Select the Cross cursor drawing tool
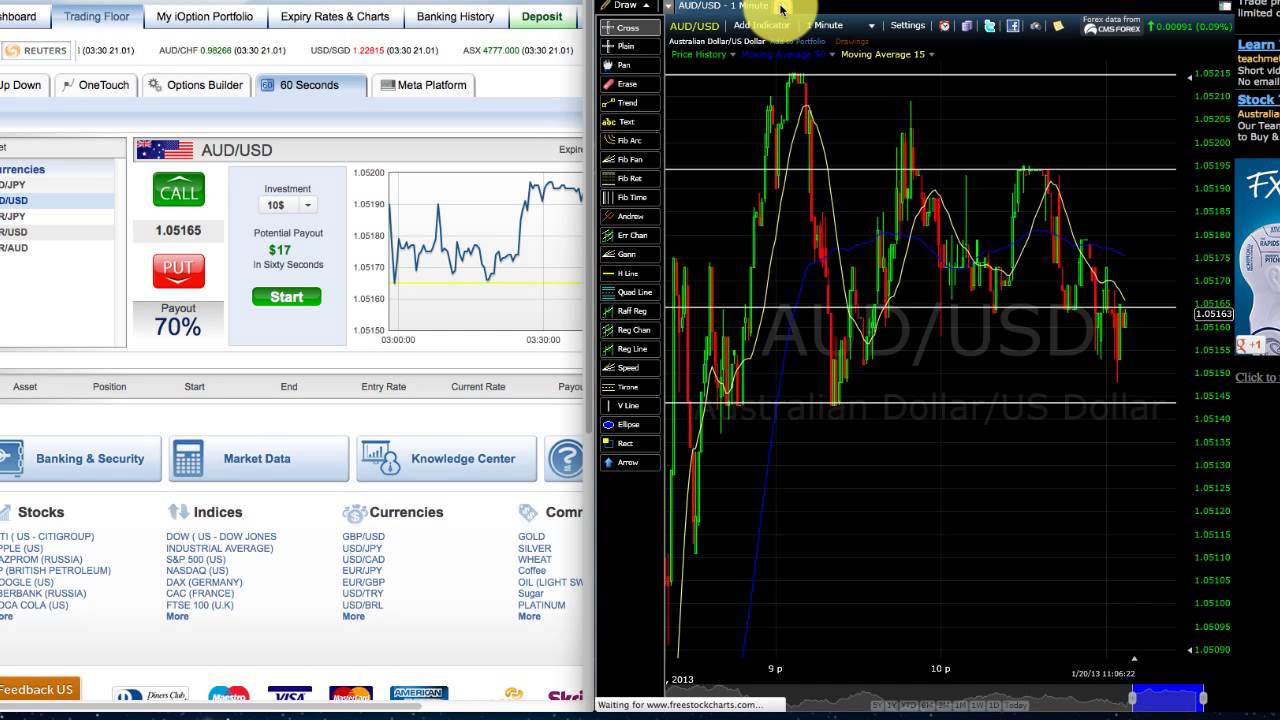Screen dimensions: 1280x720 tap(629, 27)
